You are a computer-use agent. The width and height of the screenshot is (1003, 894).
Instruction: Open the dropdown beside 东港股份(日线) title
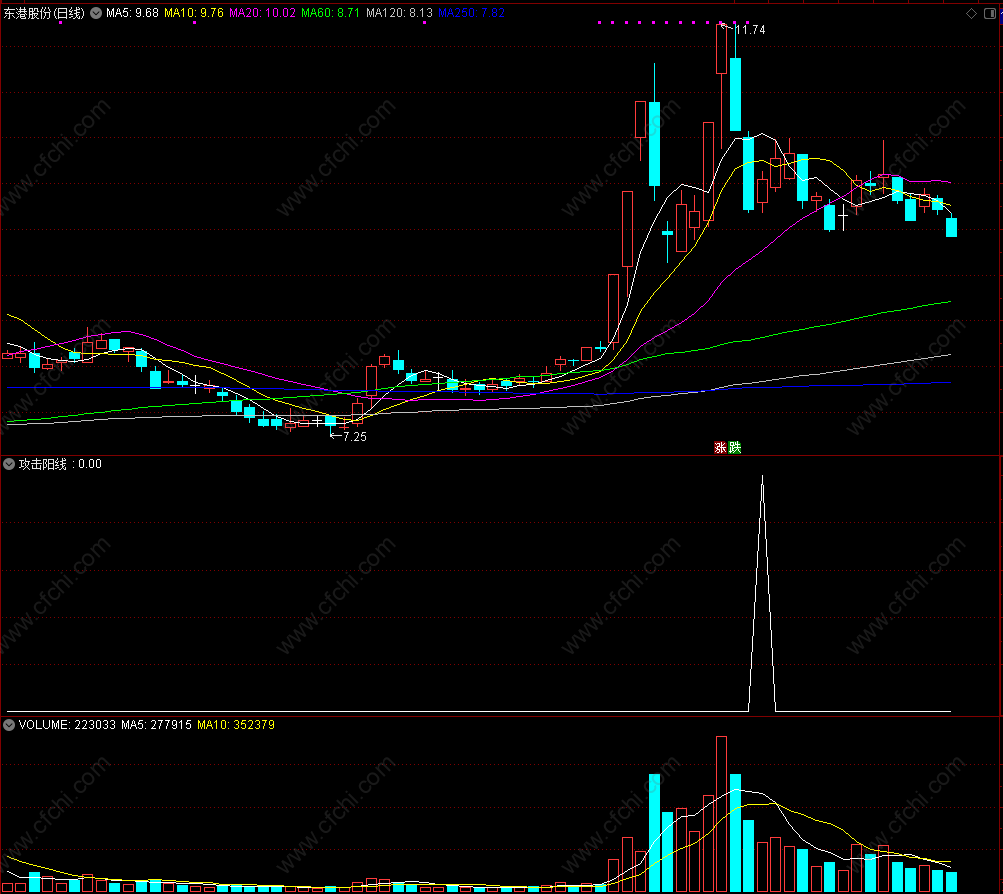click(x=96, y=13)
